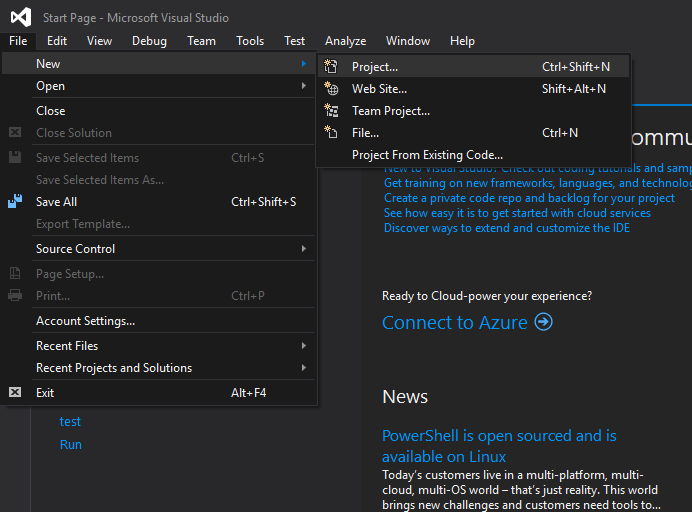This screenshot has height=512, width=692.
Task: Expand the Source Control submenu arrow
Action: (304, 248)
